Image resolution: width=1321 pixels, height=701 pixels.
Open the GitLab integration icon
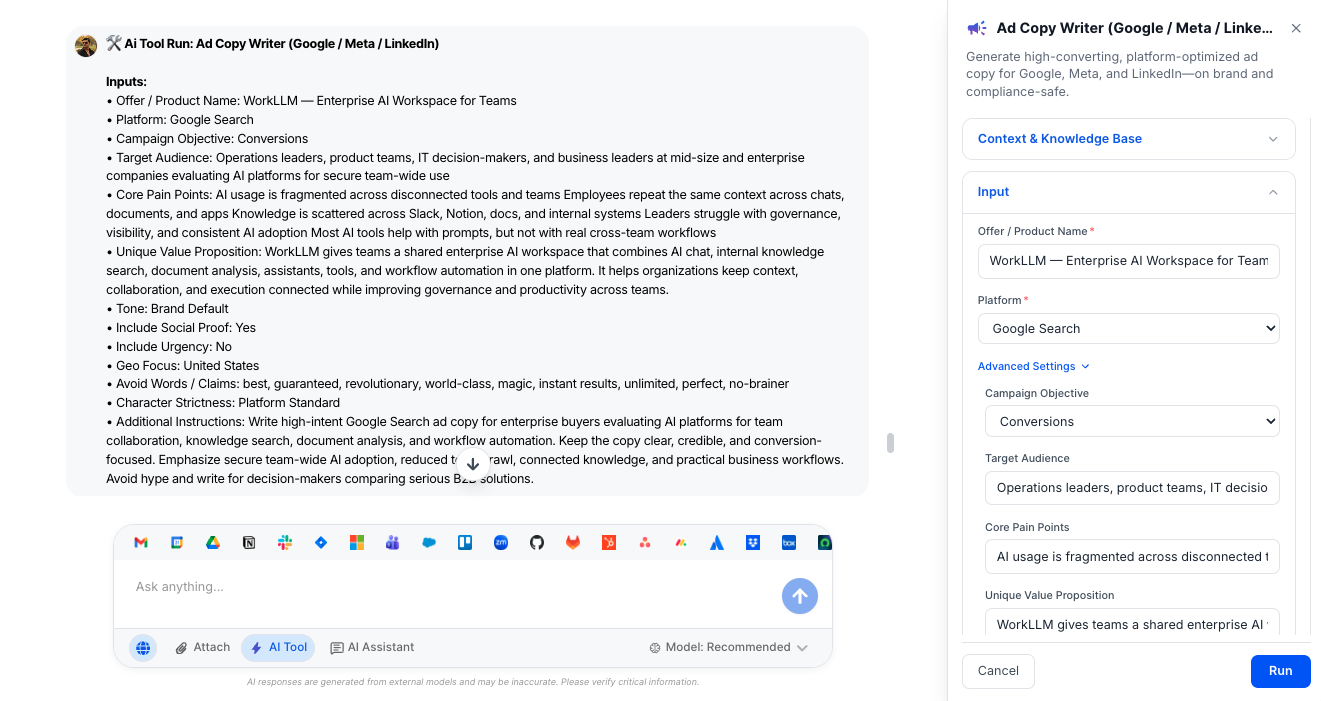(x=573, y=542)
